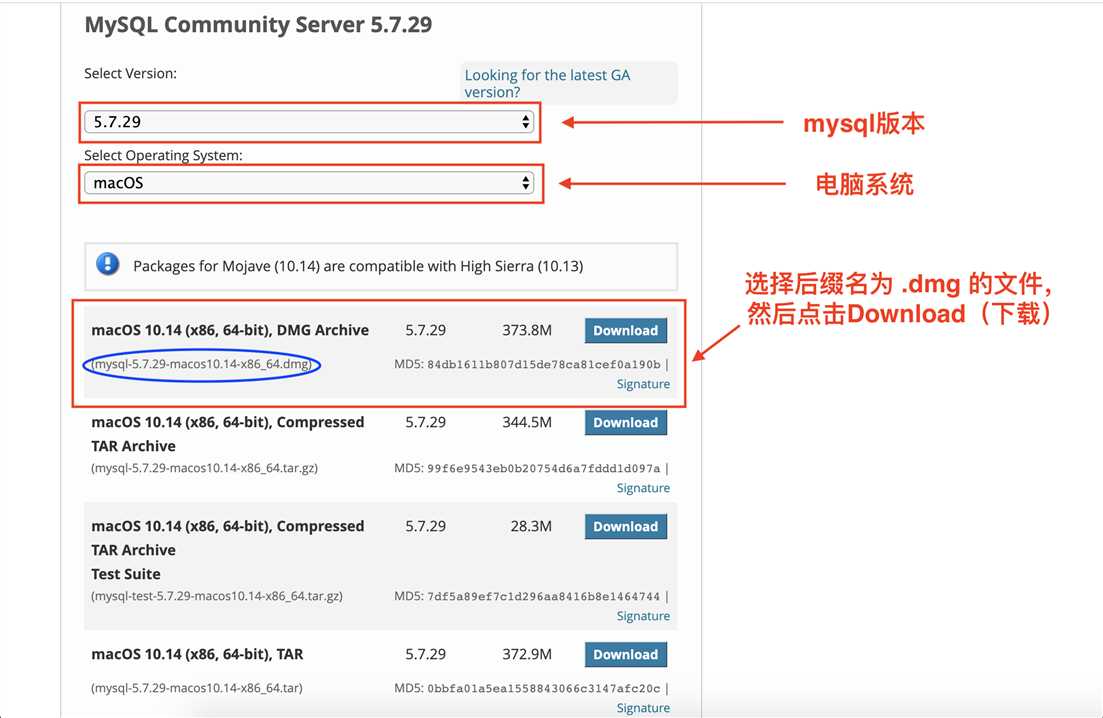Click the 344.5M file size value
The image size is (1103, 718).
pos(527,423)
